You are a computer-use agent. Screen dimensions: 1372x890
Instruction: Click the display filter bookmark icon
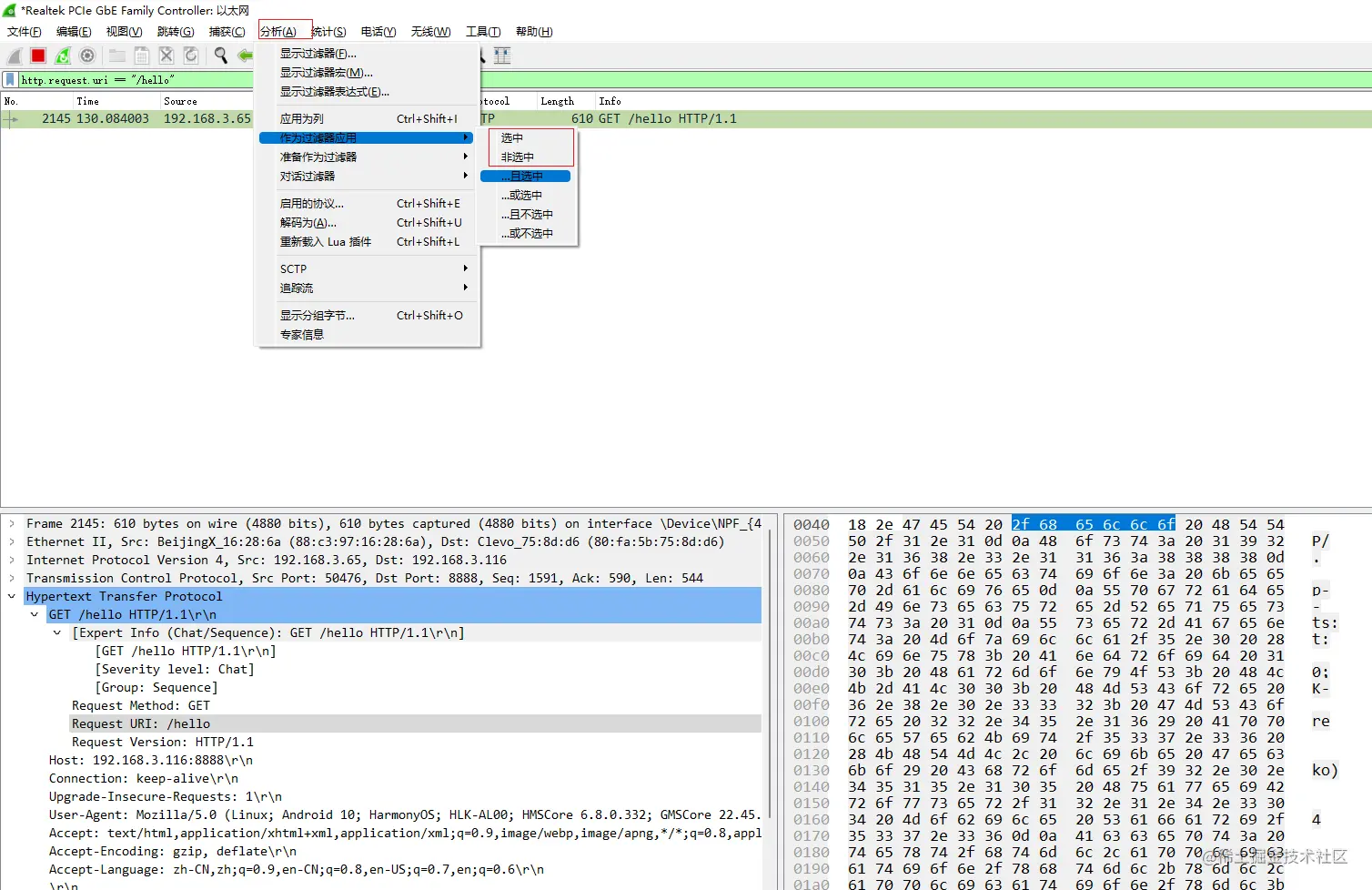coord(10,80)
